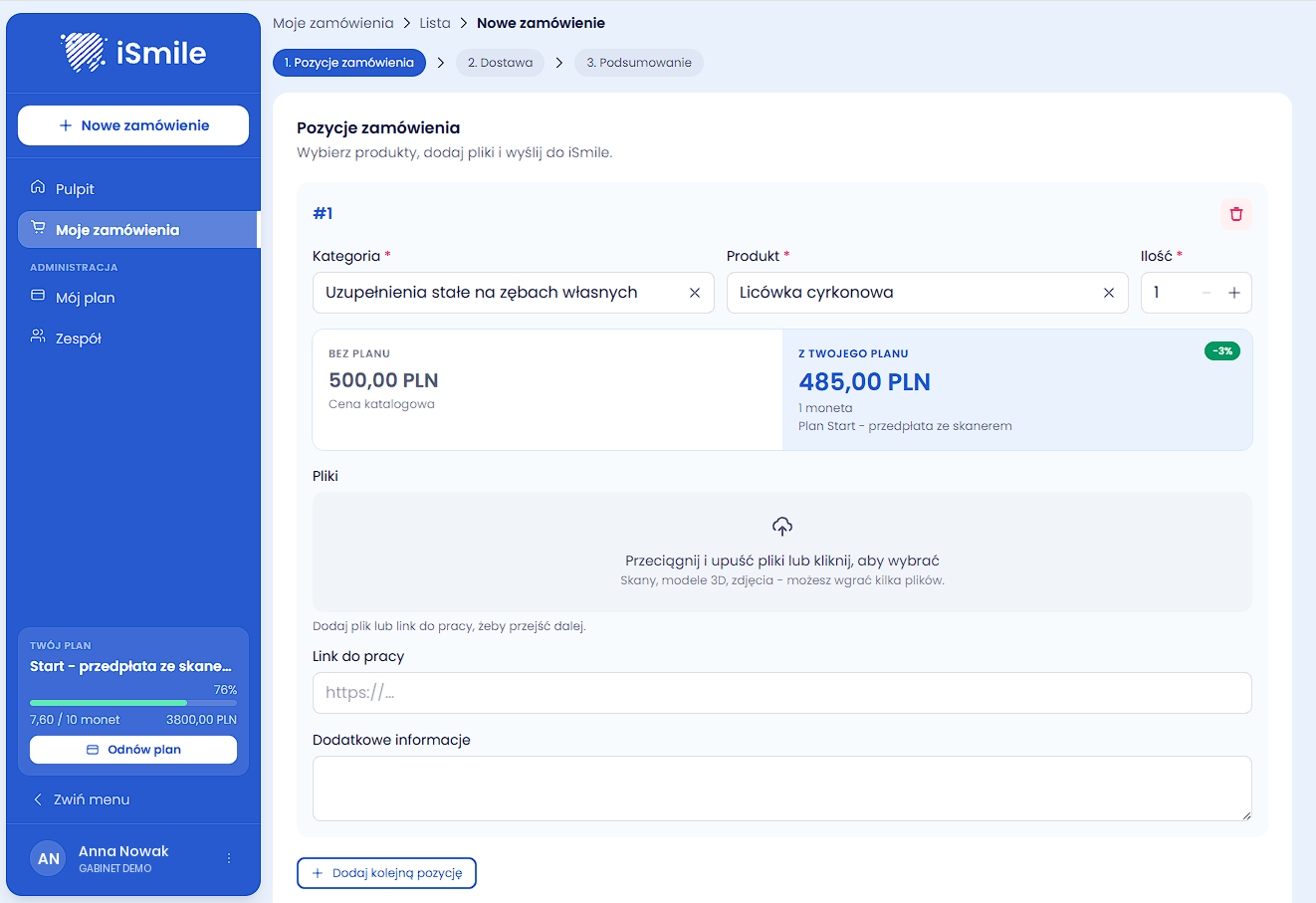This screenshot has height=903, width=1316.
Task: Click the Dodatkowe informacje text area
Action: pyautogui.click(x=782, y=789)
